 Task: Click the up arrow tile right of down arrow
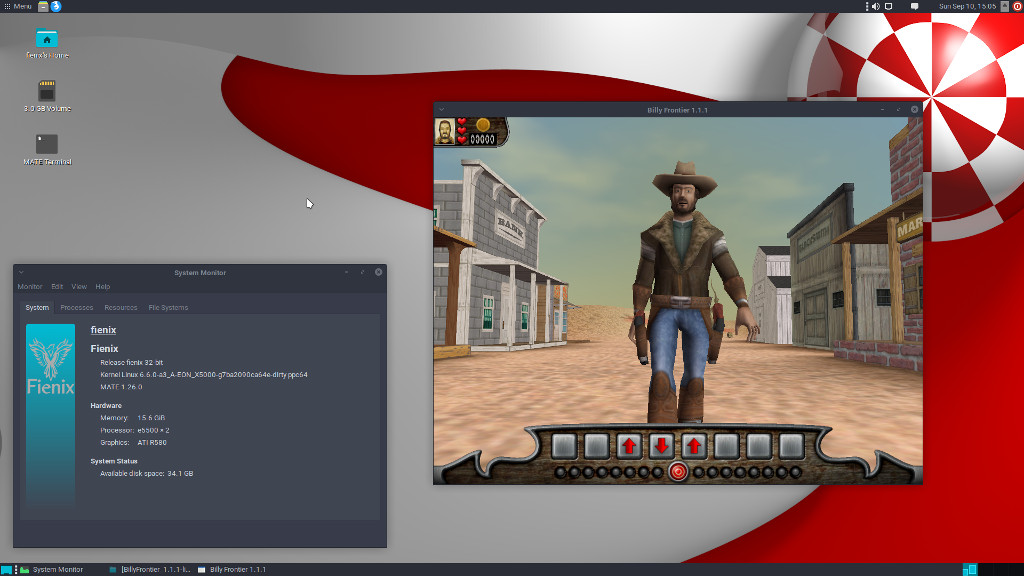click(694, 446)
